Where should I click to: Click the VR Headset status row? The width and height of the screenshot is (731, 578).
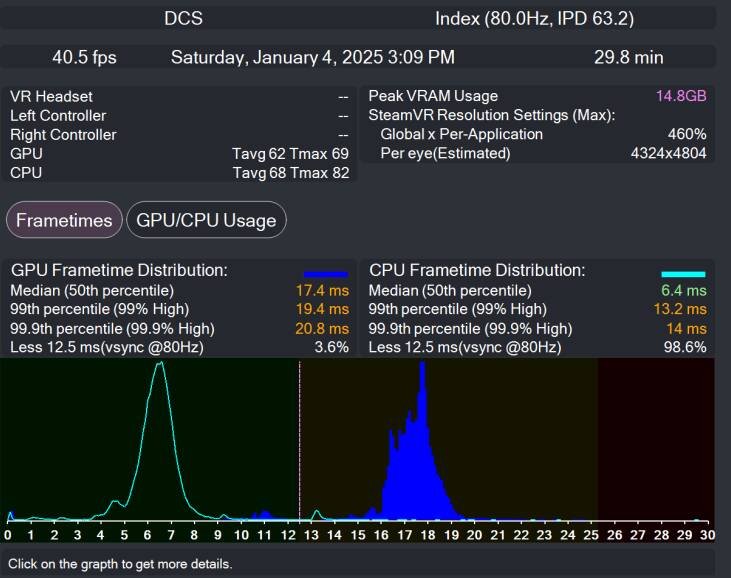[x=179, y=96]
